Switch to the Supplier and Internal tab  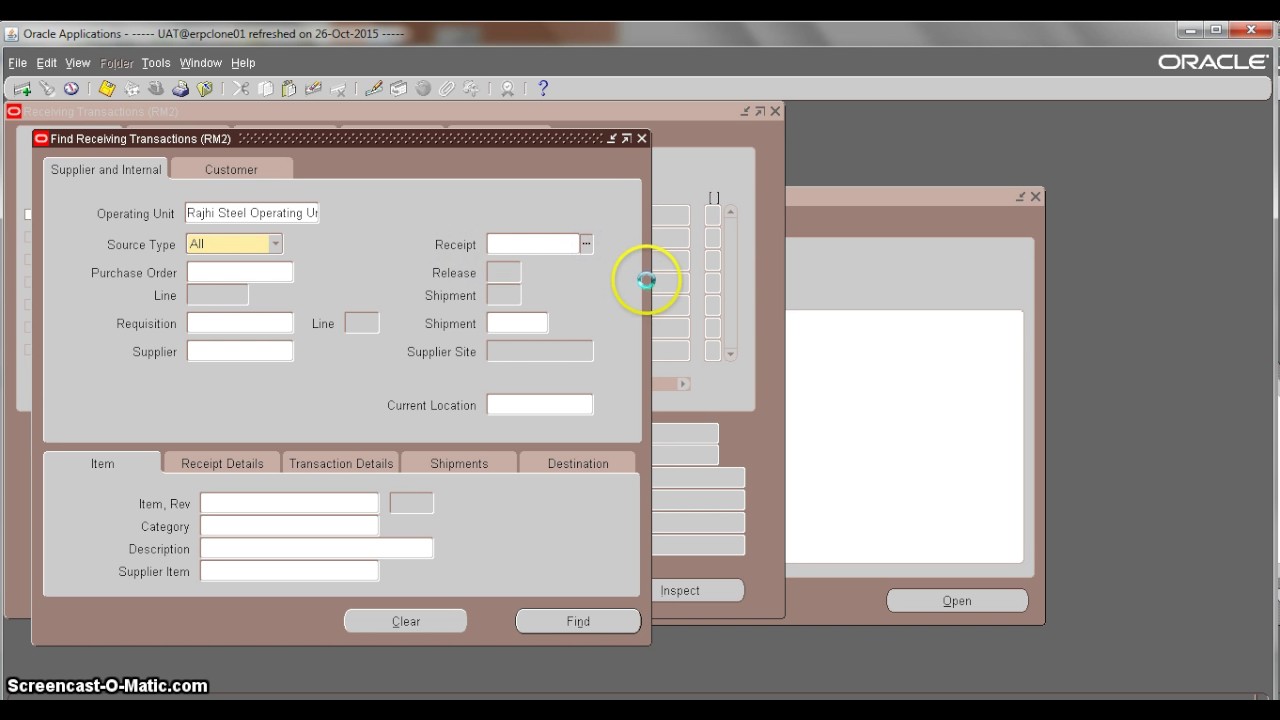point(106,169)
